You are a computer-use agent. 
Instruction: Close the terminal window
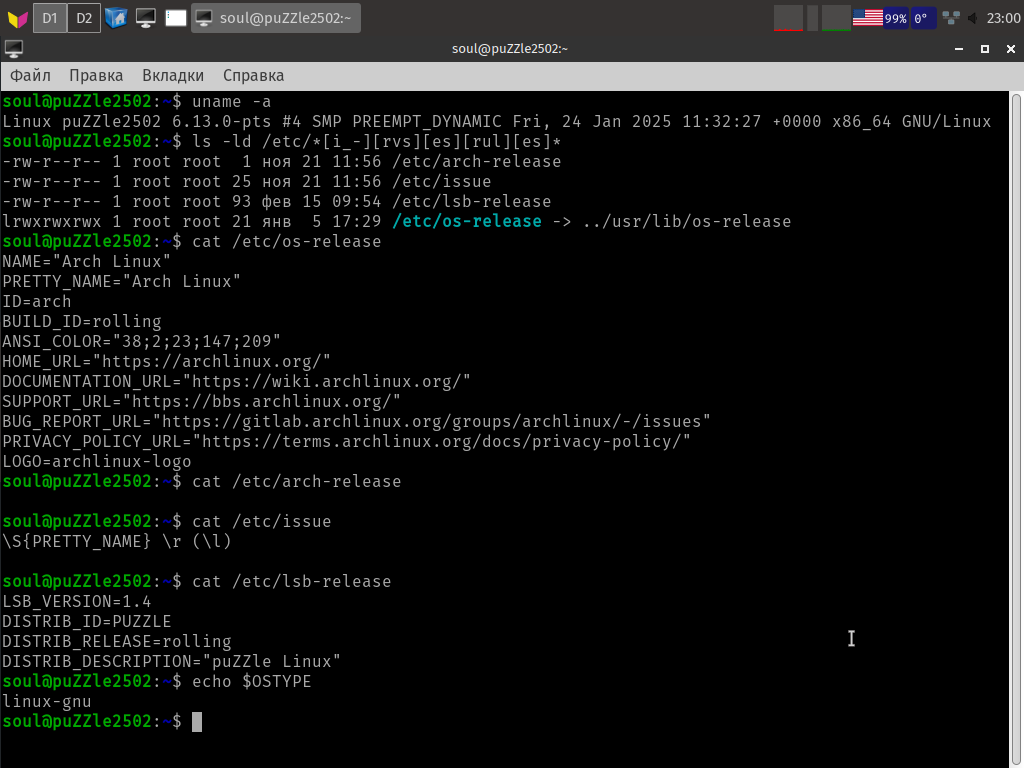tap(1011, 49)
